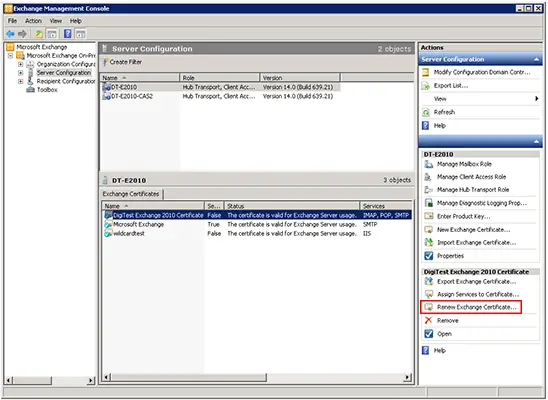Screen dimensions: 548x400
Task: Click the console tree left scroll arrow
Action: point(9,380)
